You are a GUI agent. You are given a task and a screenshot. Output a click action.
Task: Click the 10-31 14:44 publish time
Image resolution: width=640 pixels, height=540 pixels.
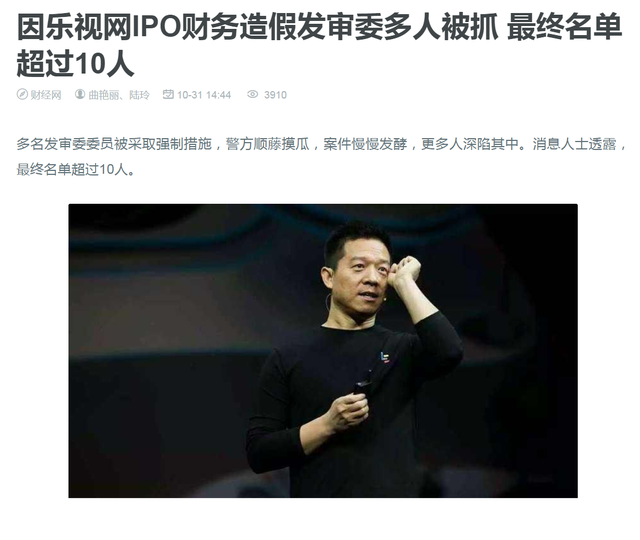tap(204, 95)
